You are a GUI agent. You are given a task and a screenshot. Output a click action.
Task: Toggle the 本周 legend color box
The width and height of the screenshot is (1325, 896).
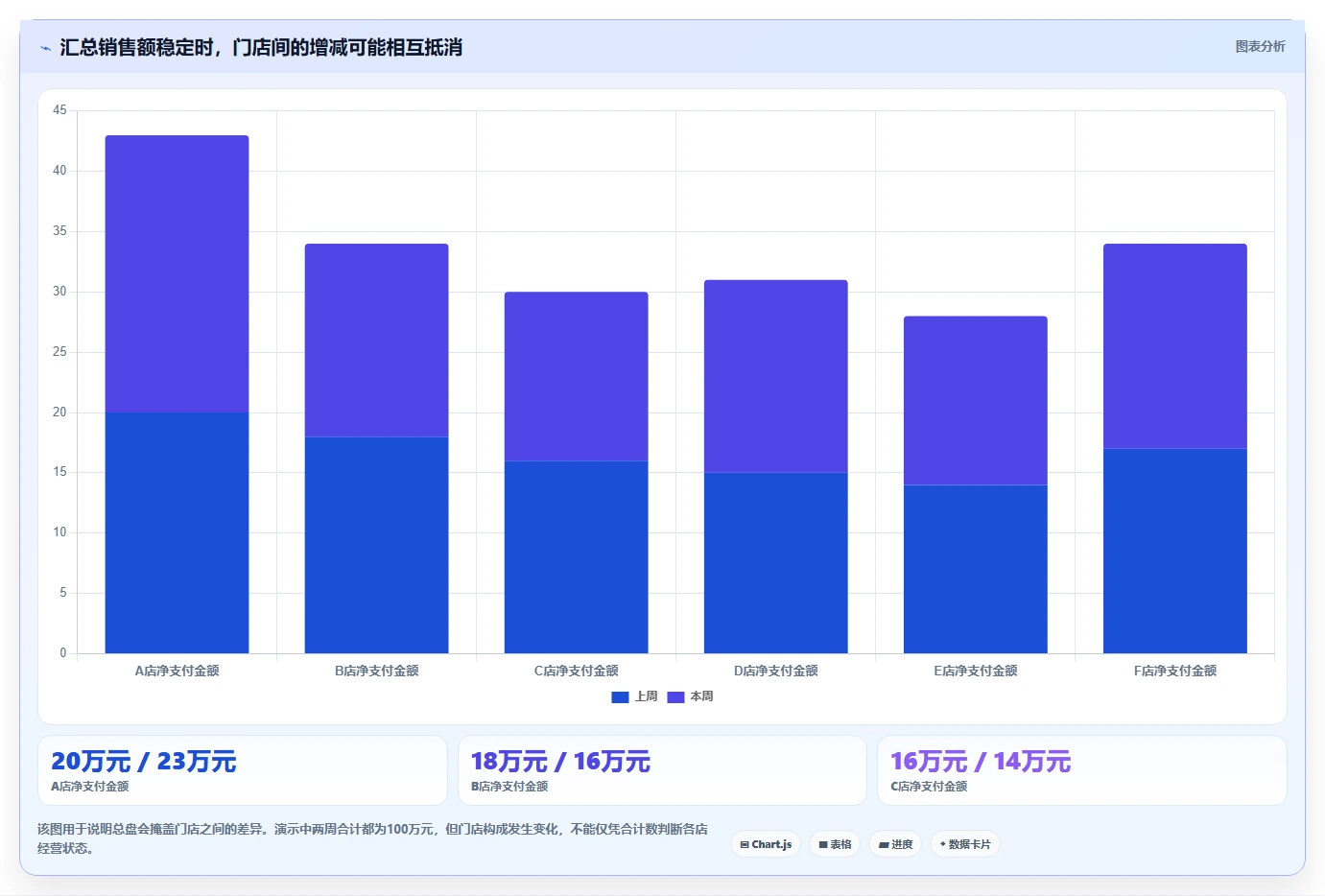(x=675, y=697)
